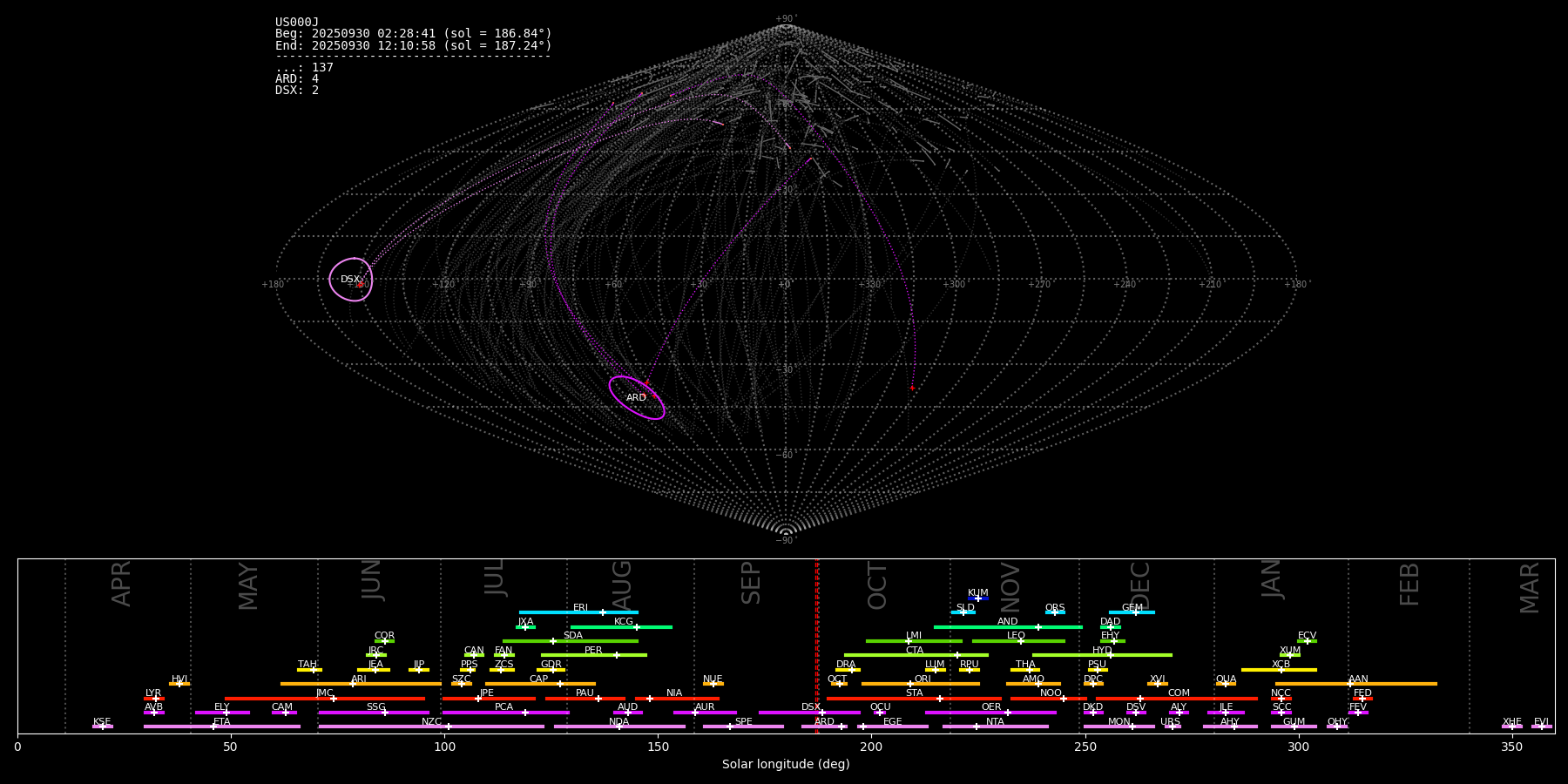
Task: Click the DEC month label
Action: point(1140,585)
